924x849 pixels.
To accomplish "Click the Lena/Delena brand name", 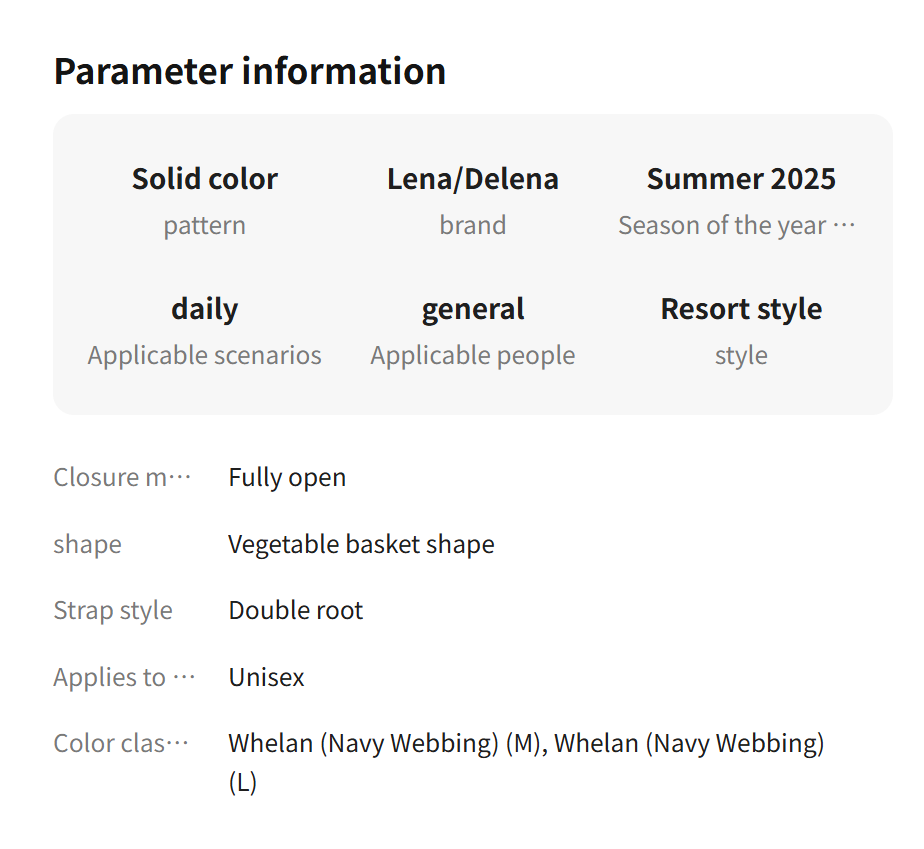I will pyautogui.click(x=473, y=179).
